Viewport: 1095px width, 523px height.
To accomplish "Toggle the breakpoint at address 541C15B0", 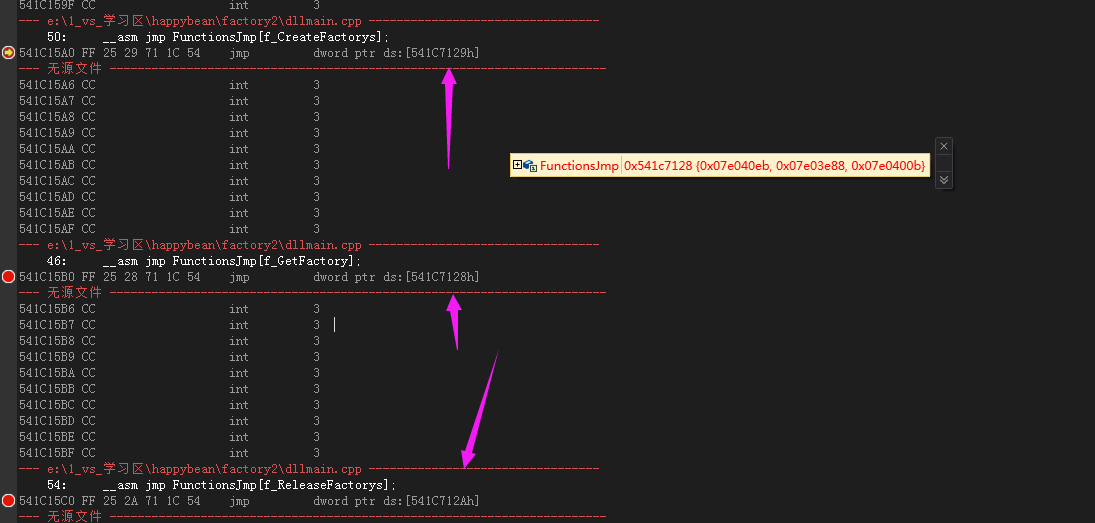I will pos(8,277).
